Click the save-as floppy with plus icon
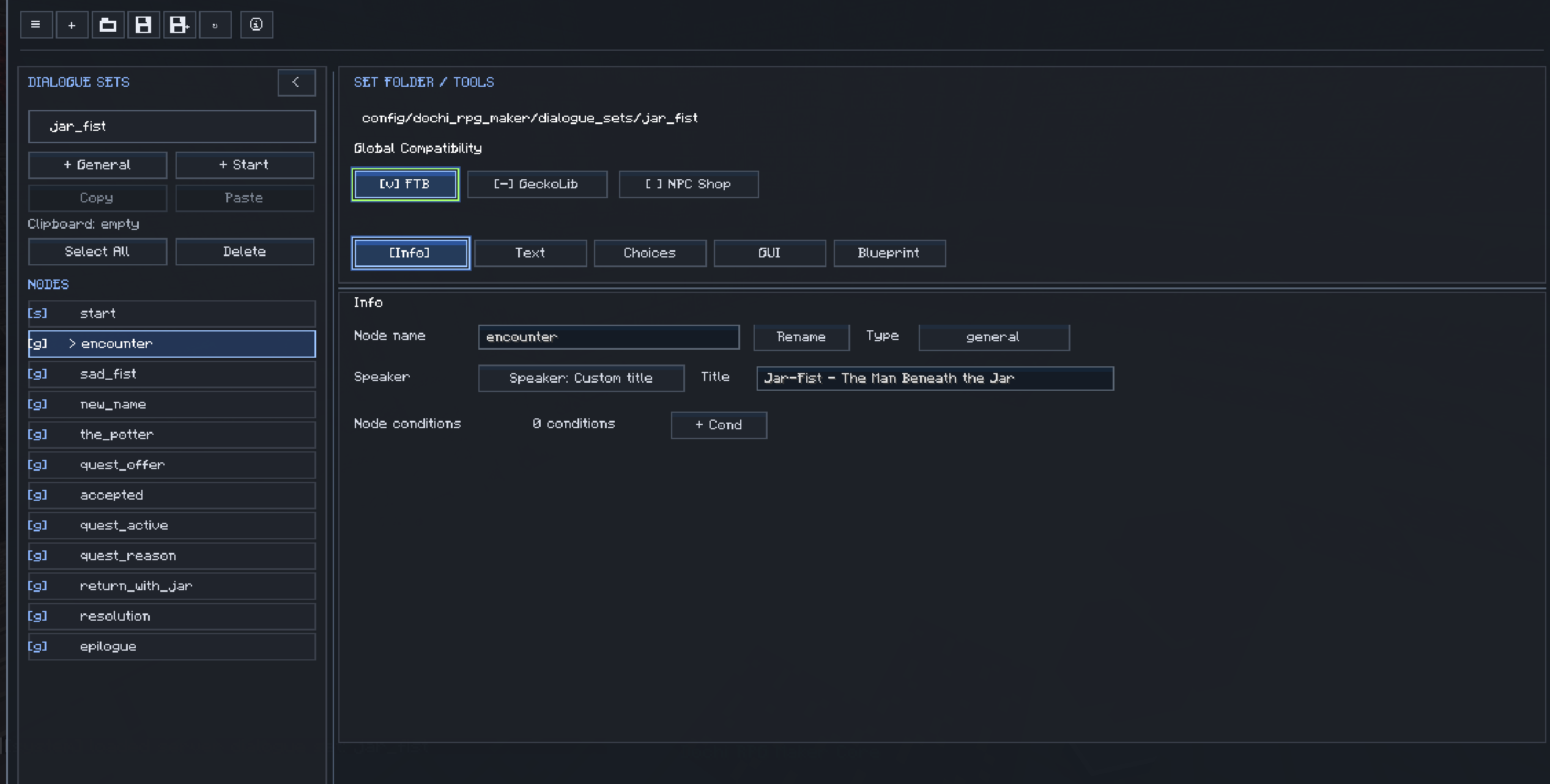The image size is (1550, 784). [180, 25]
